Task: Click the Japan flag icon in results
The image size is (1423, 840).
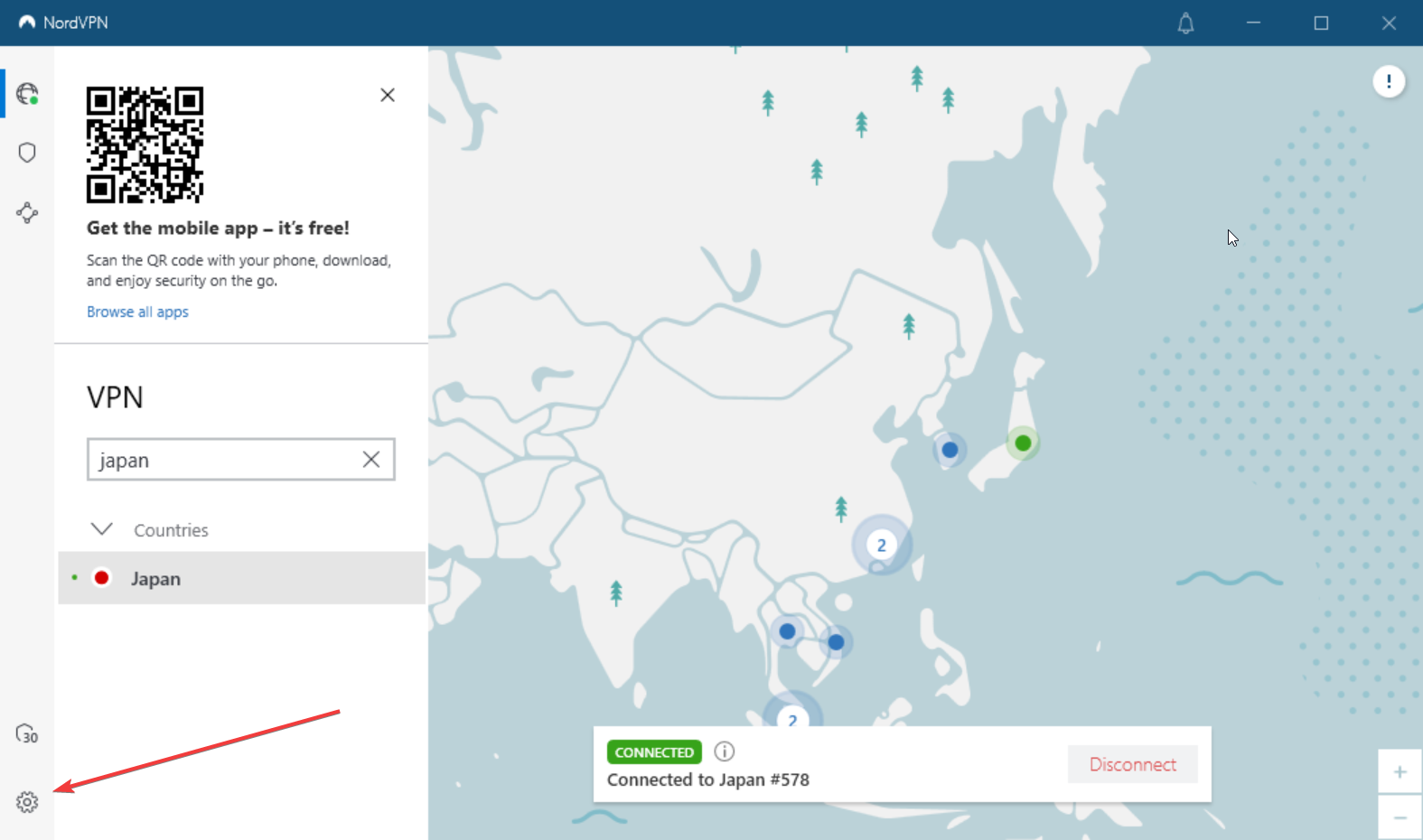Action: tap(102, 578)
